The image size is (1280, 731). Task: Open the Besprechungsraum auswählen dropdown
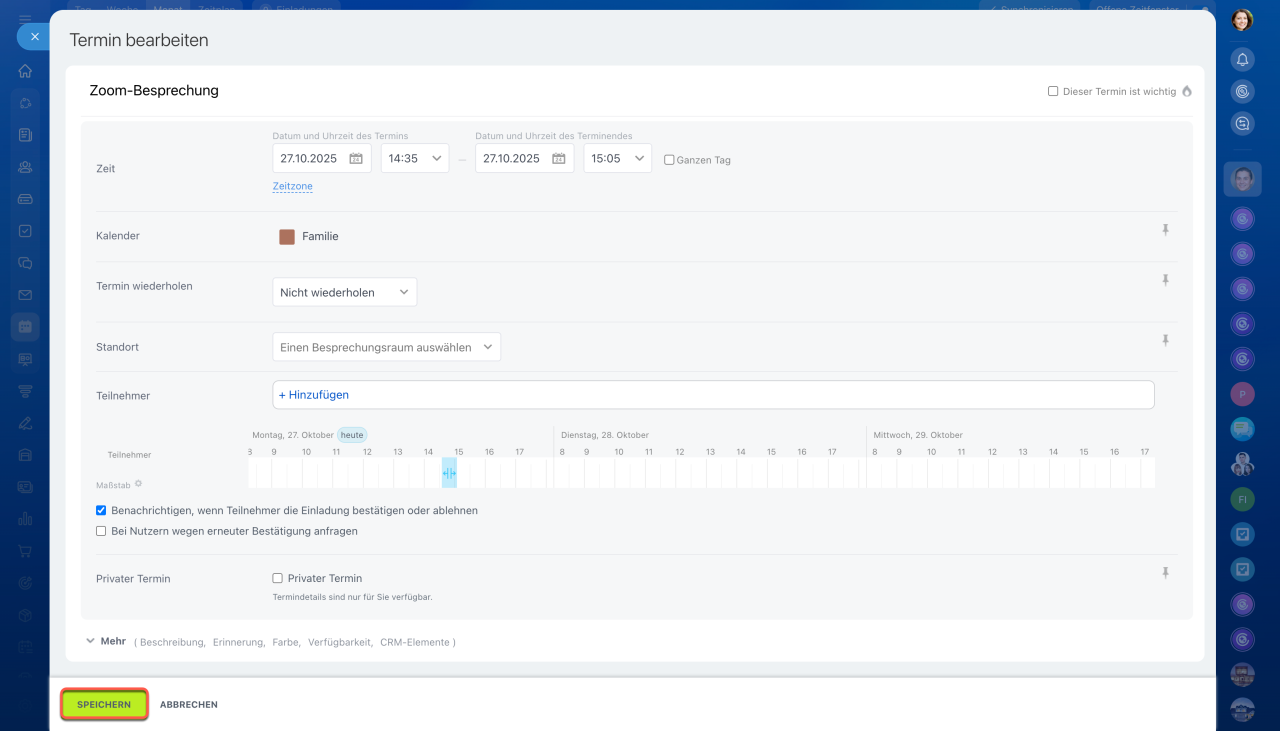(386, 347)
